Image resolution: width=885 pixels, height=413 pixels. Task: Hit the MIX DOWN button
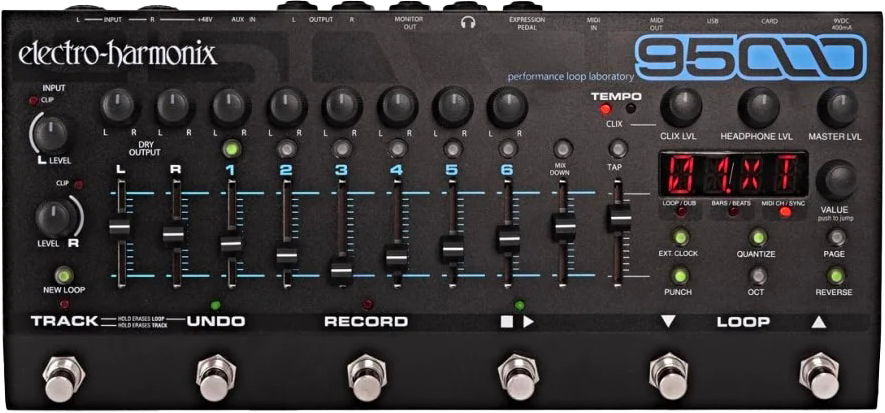click(x=562, y=148)
